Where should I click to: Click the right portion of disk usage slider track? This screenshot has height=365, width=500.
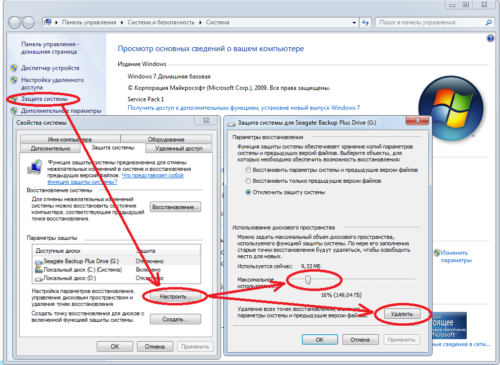[363, 278]
